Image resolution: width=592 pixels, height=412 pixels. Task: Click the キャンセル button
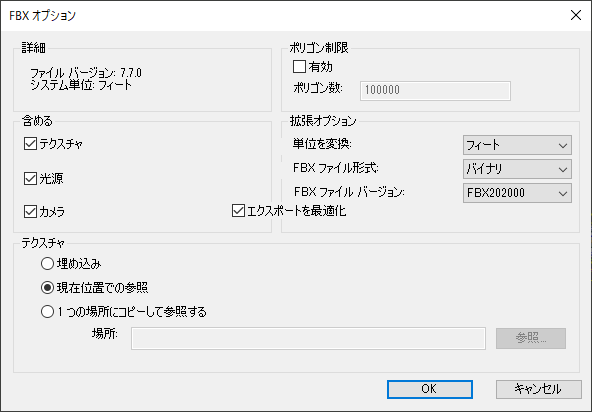click(x=539, y=389)
